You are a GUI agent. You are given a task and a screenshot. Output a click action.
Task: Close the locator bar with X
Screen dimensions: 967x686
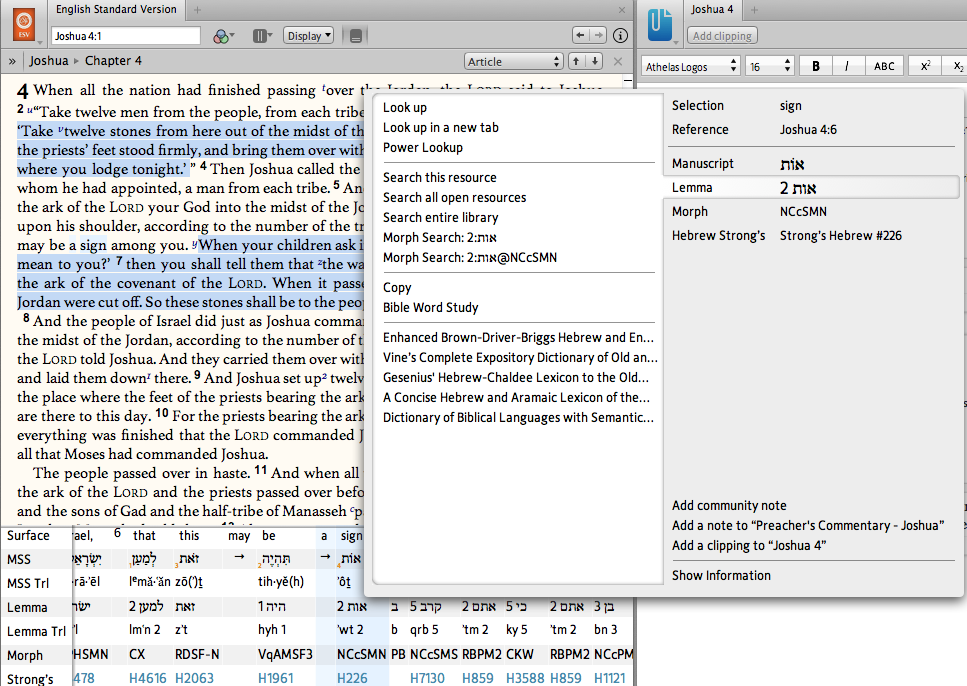(x=618, y=61)
